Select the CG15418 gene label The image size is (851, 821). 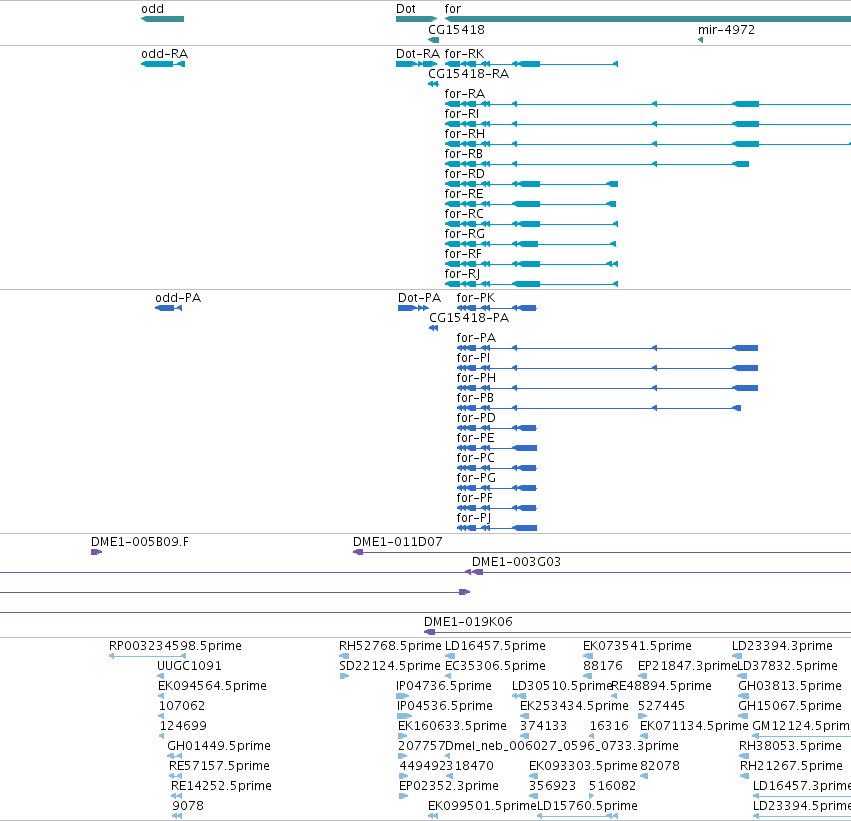pos(456,29)
